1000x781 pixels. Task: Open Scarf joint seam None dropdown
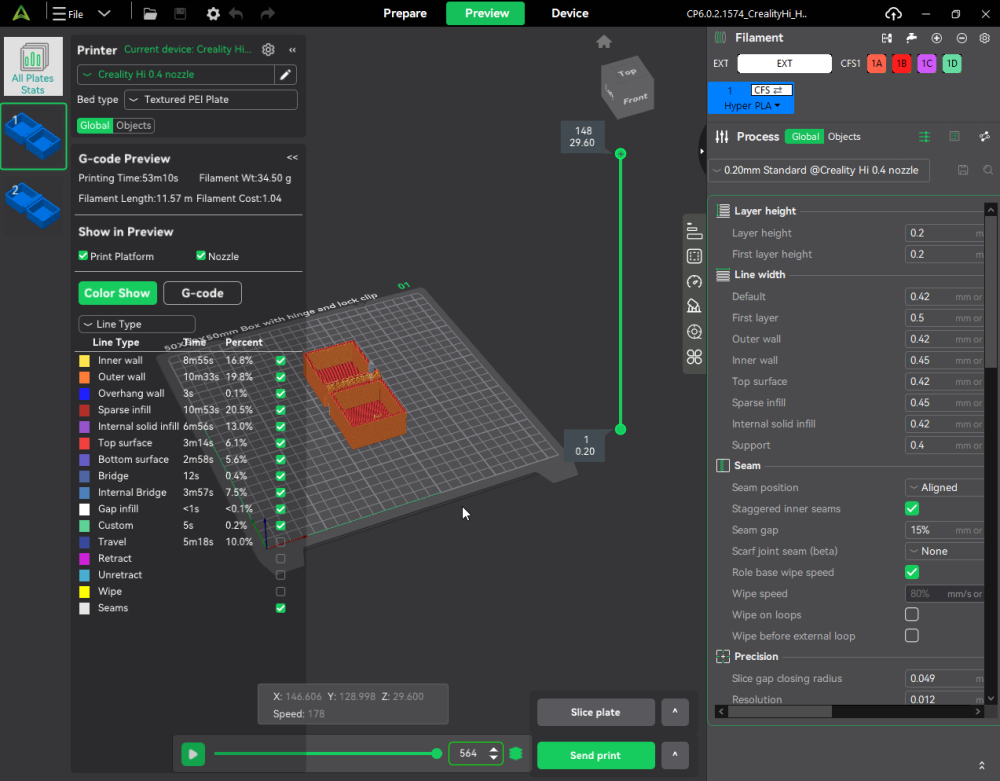945,551
